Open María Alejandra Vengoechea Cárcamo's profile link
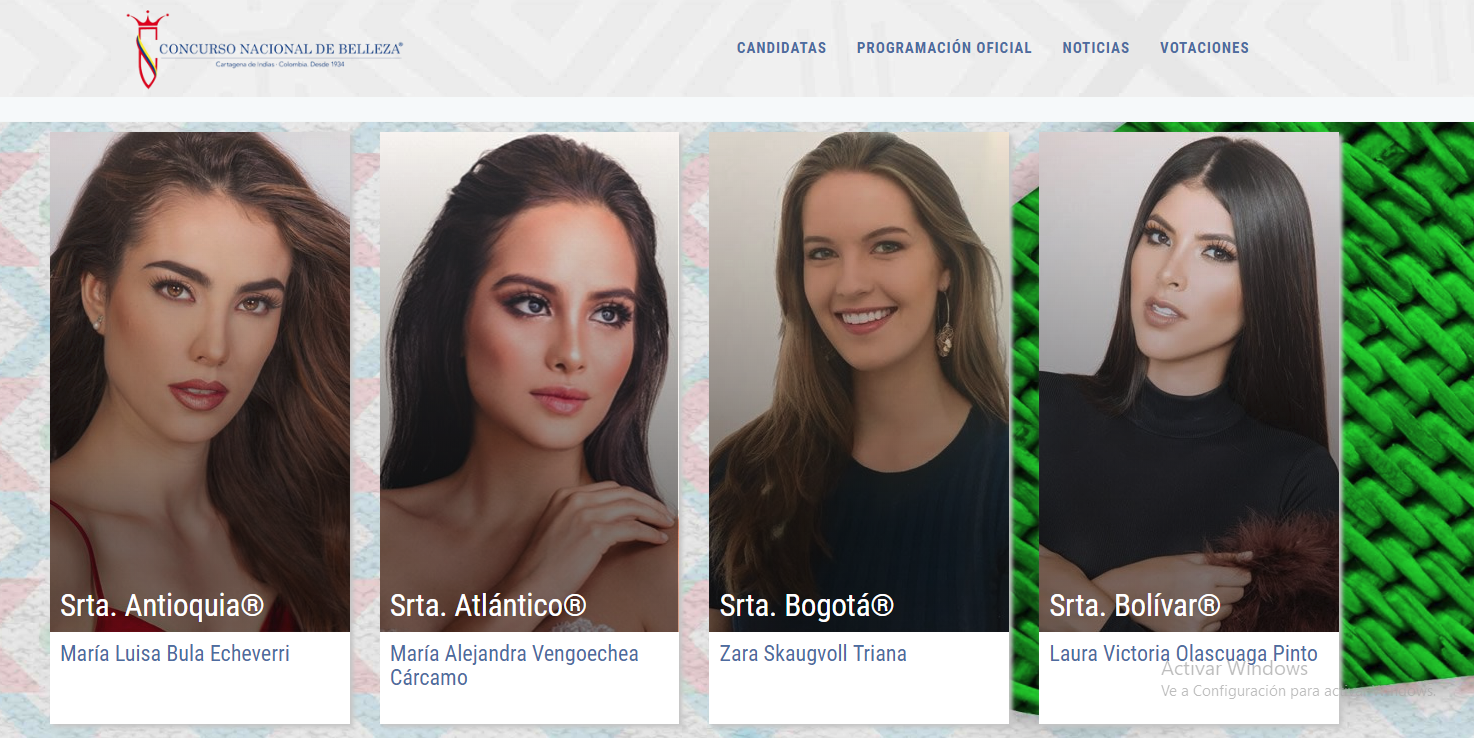 [x=514, y=666]
